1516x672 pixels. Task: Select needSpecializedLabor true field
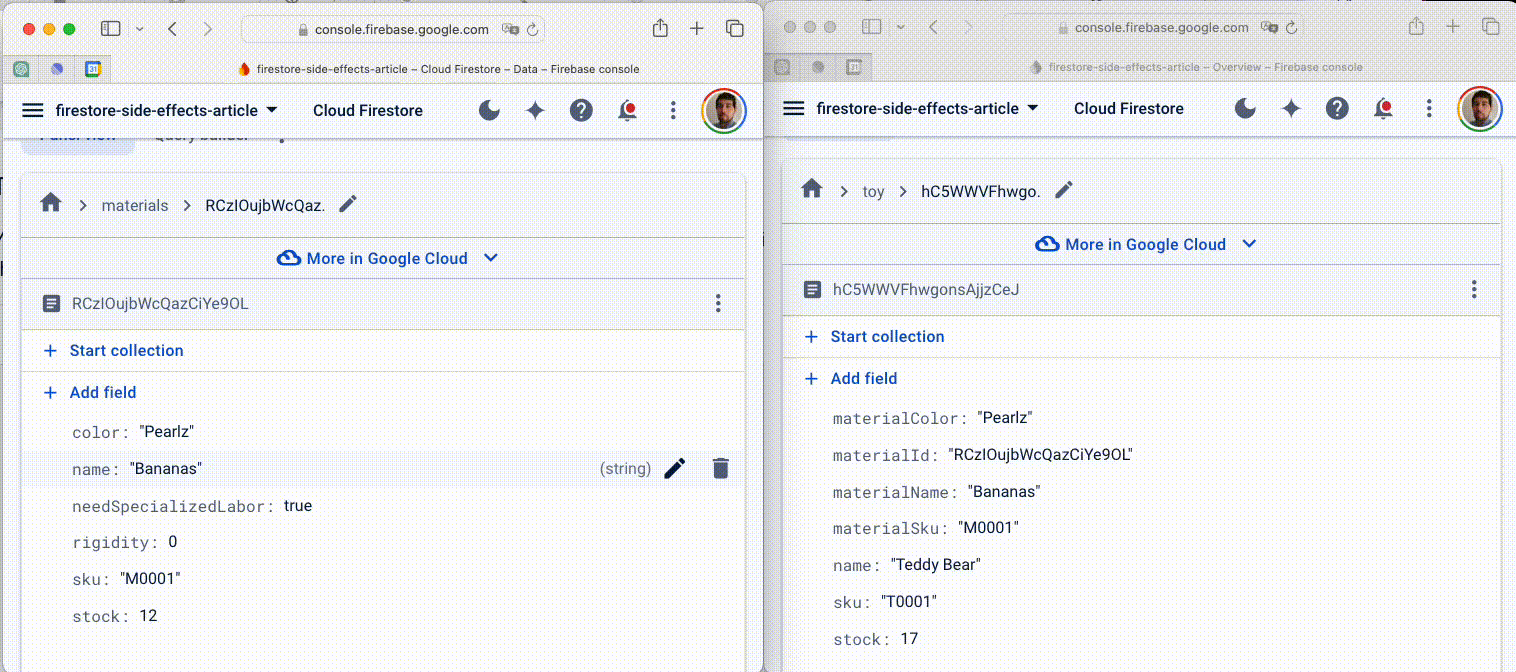pos(382,506)
